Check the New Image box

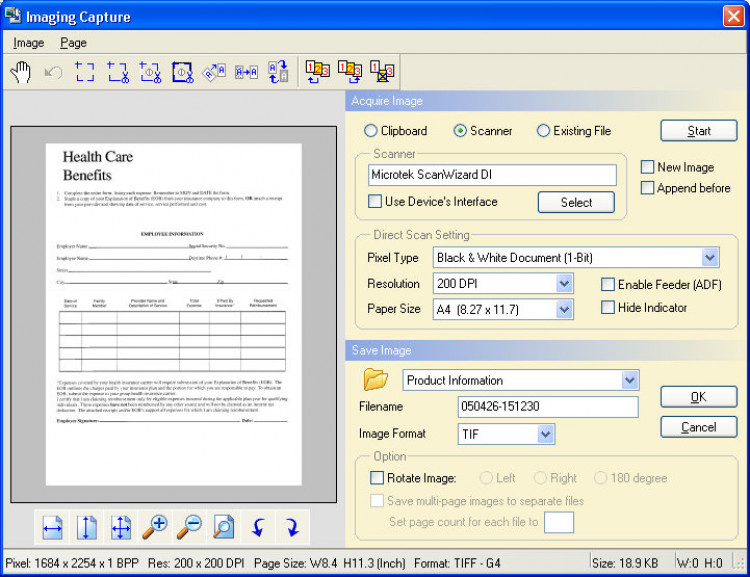click(x=647, y=167)
